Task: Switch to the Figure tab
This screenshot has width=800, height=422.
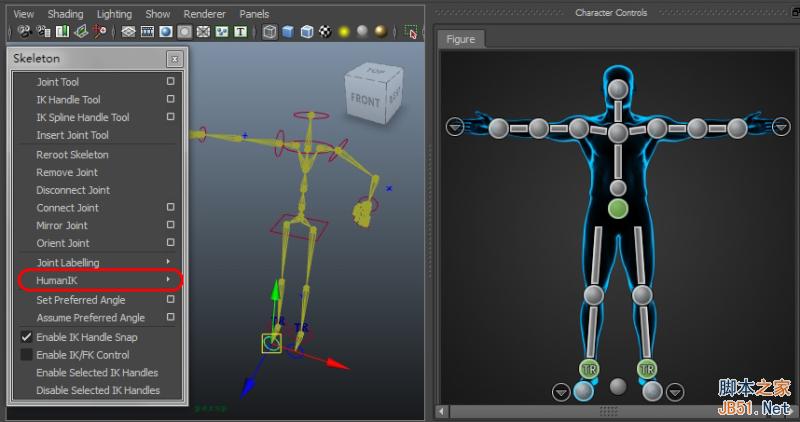Action: point(461,39)
